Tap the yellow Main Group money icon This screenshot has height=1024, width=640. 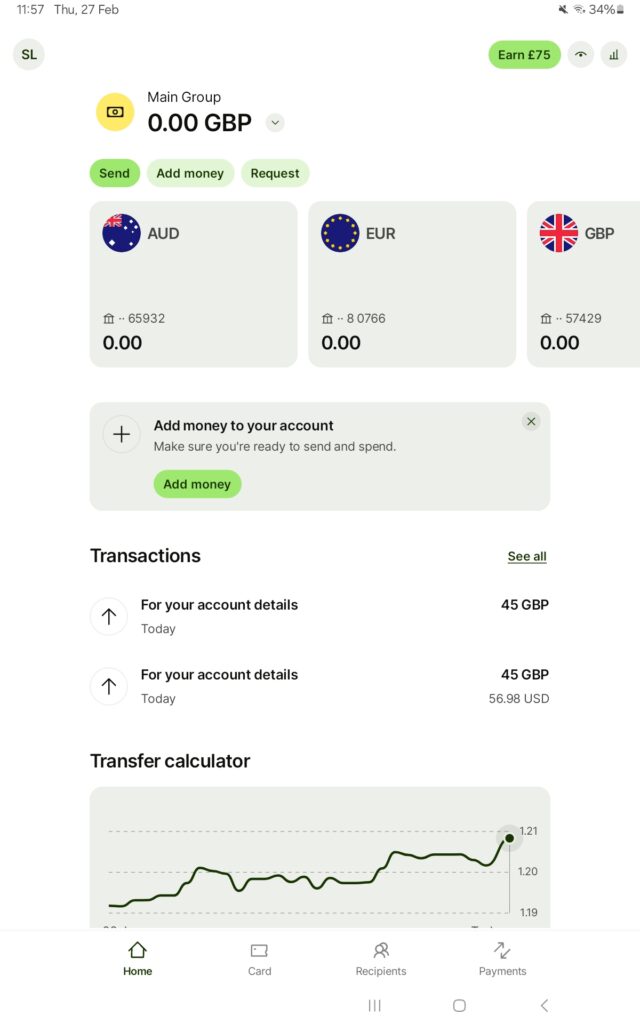115,112
